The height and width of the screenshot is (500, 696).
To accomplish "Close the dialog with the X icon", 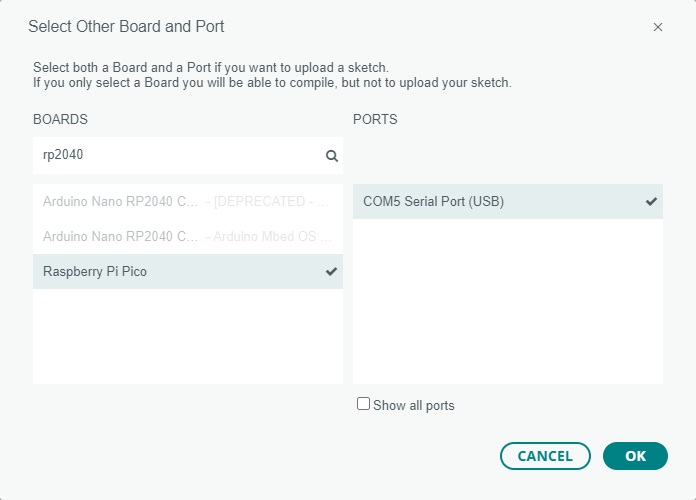I will [658, 27].
